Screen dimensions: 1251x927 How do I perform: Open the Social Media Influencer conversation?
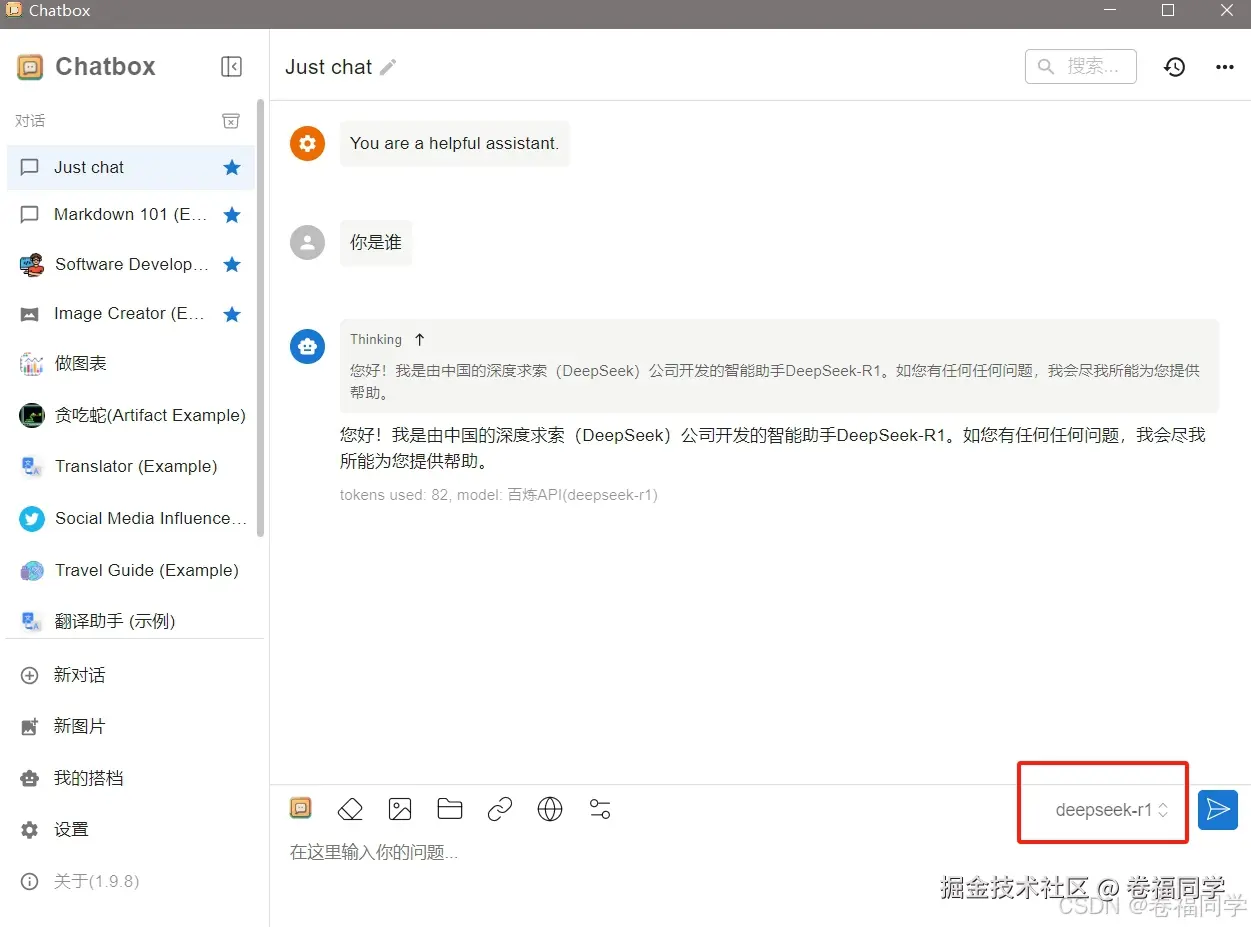click(131, 519)
